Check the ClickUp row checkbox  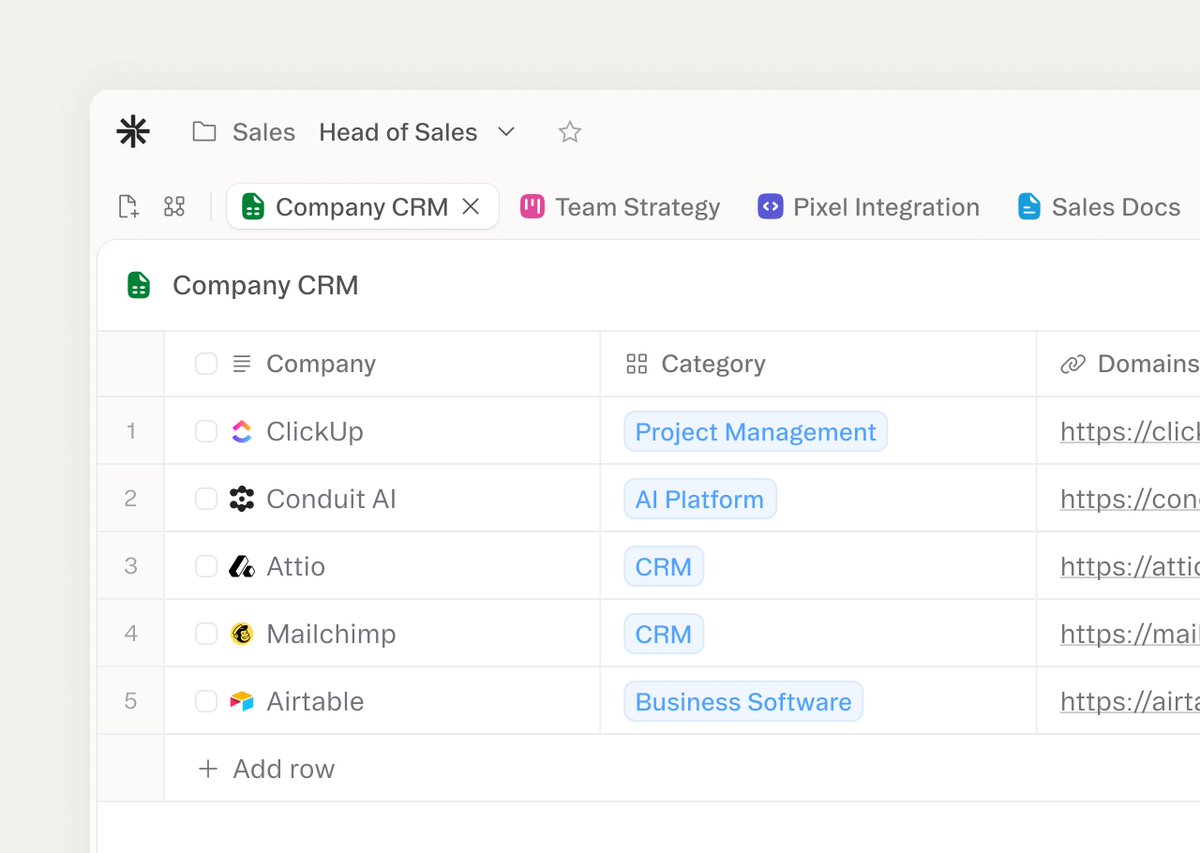coord(206,431)
